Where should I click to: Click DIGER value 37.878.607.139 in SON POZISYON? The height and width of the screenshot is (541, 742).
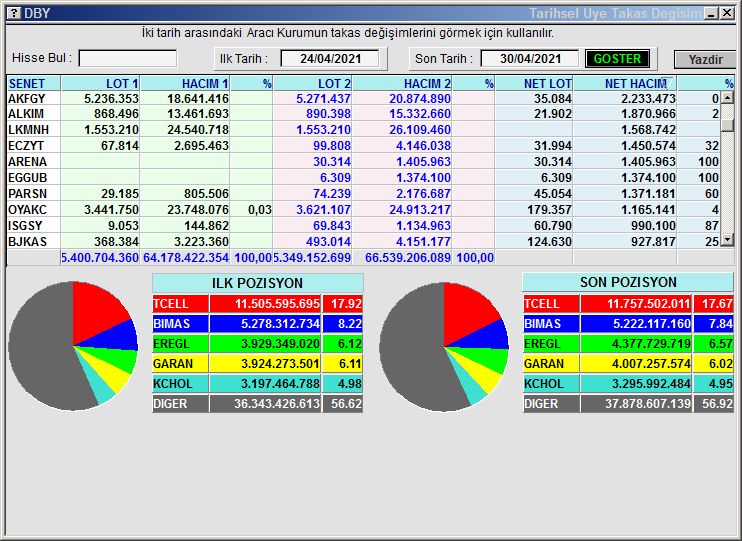(648, 404)
